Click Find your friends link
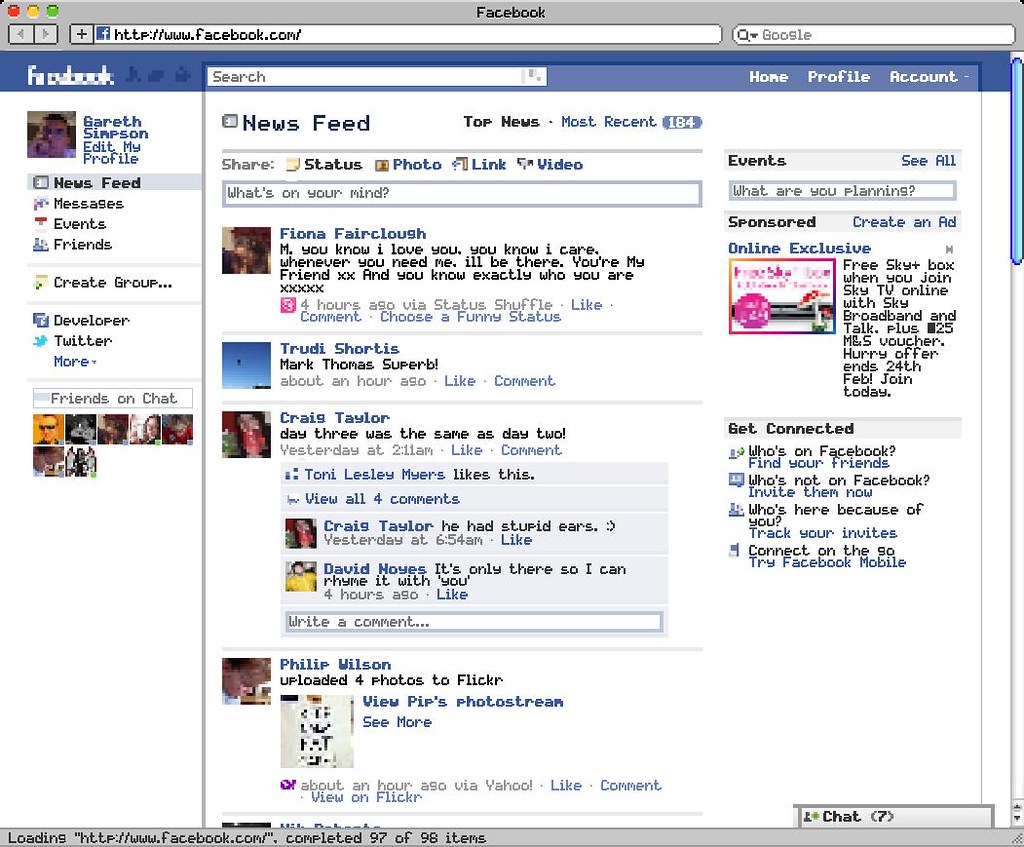The width and height of the screenshot is (1024, 847). pyautogui.click(x=818, y=463)
